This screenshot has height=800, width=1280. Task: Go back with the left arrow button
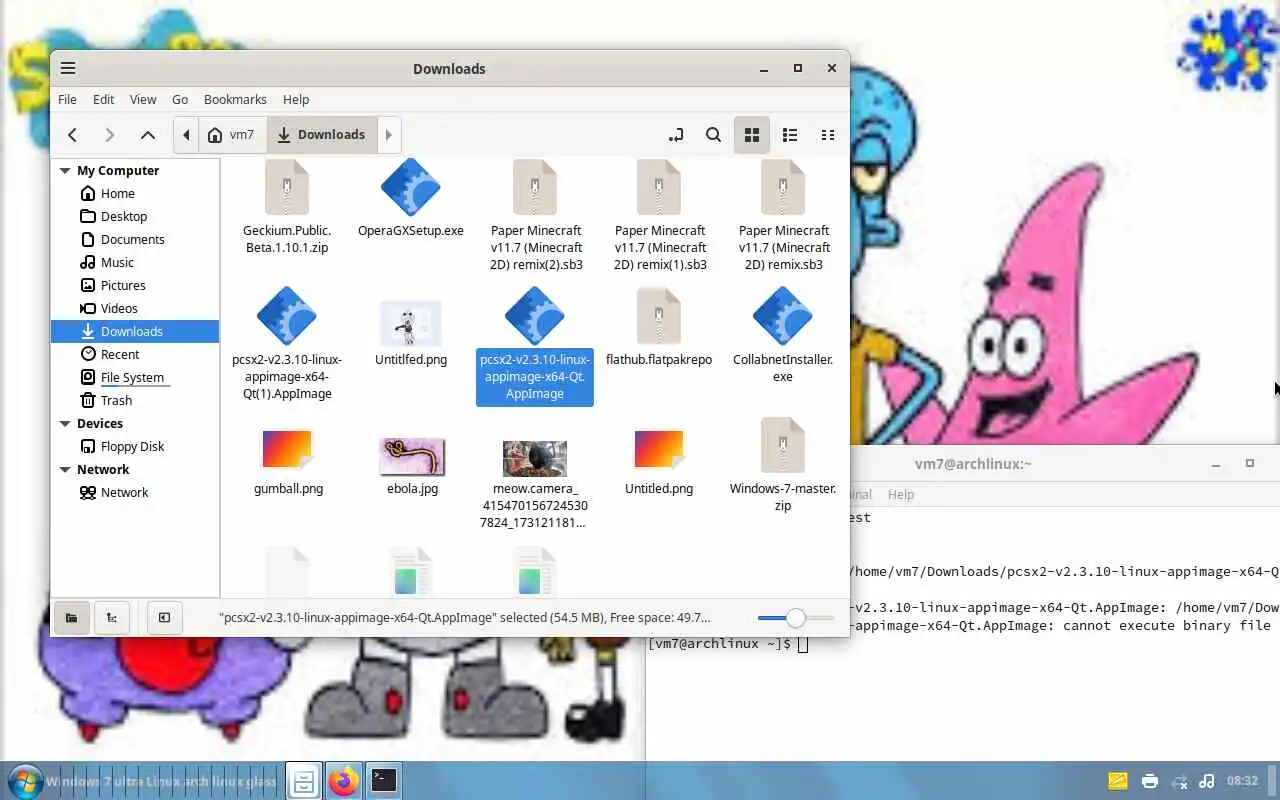(72, 135)
